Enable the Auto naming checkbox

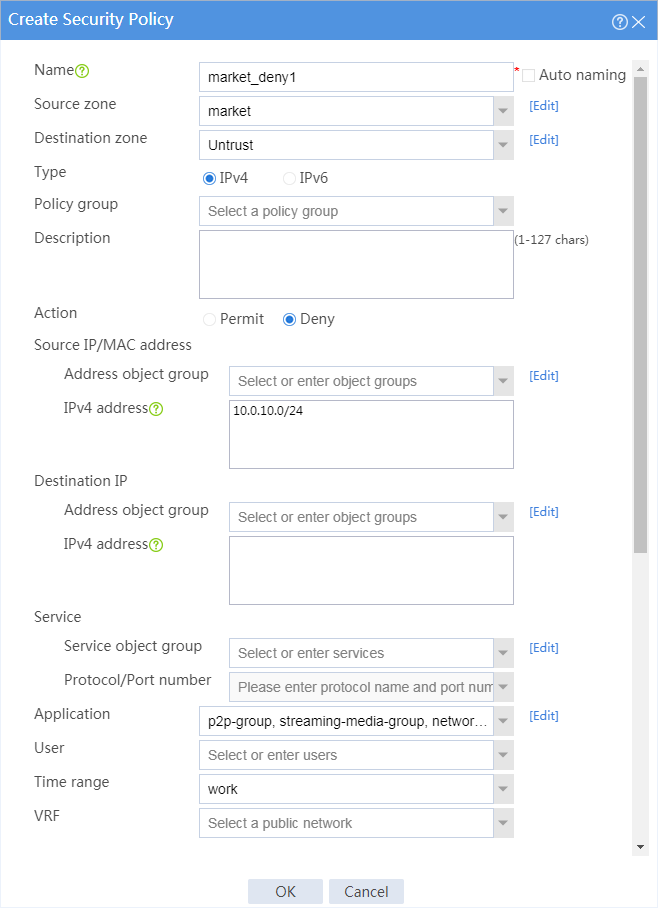(528, 75)
